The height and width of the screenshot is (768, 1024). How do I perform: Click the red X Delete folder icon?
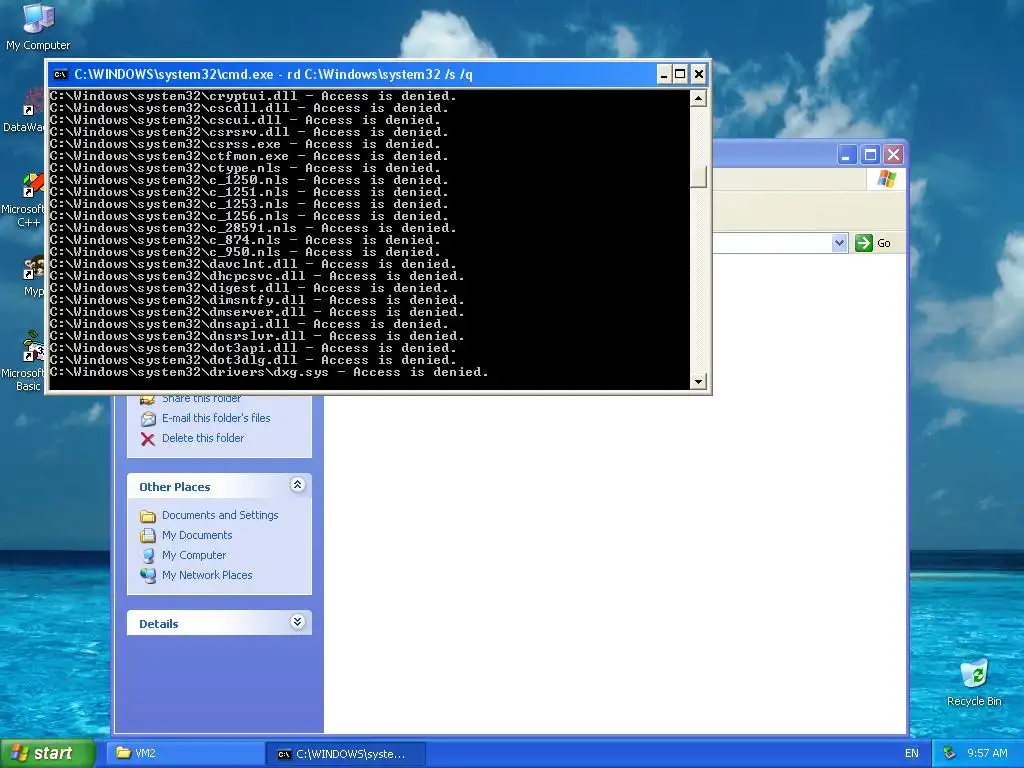[148, 439]
